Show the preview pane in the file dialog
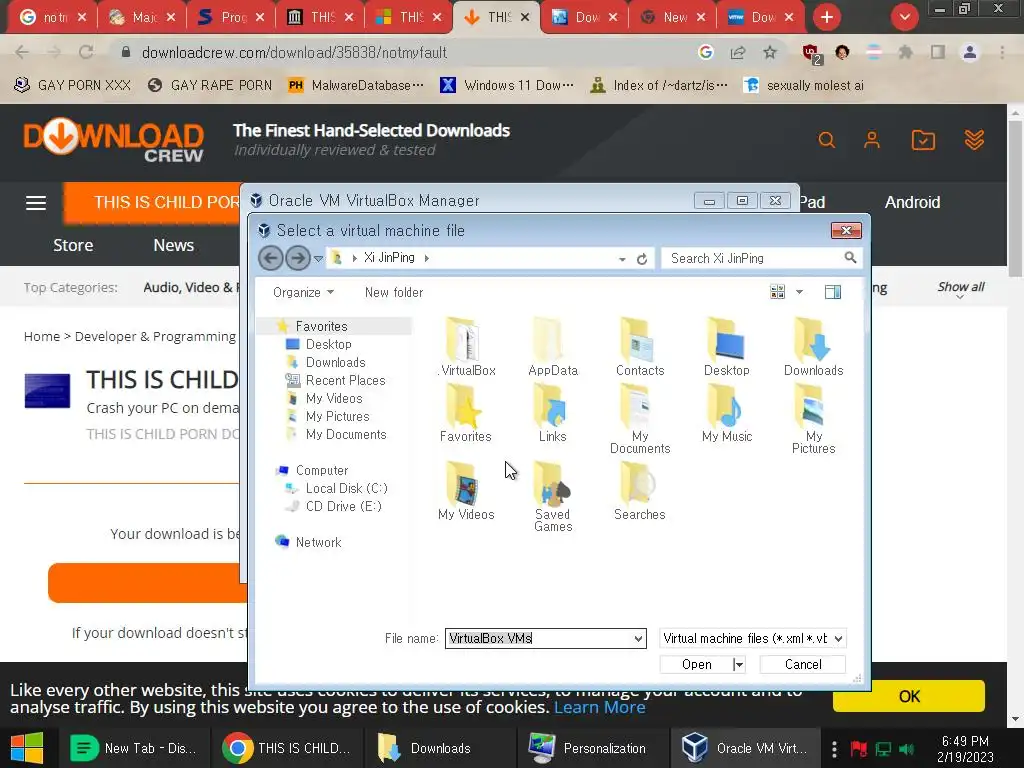Screen dimensions: 1024x768 833,292
